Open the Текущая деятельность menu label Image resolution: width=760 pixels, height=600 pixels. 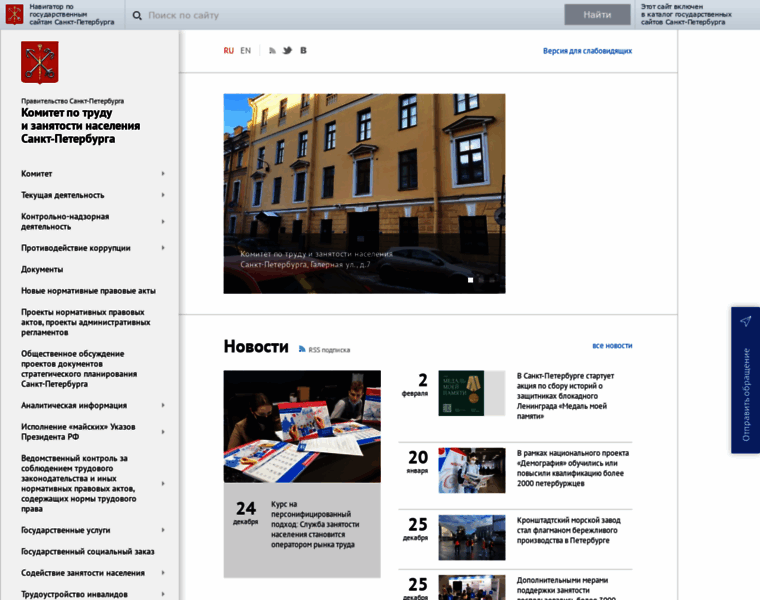[x=63, y=195]
